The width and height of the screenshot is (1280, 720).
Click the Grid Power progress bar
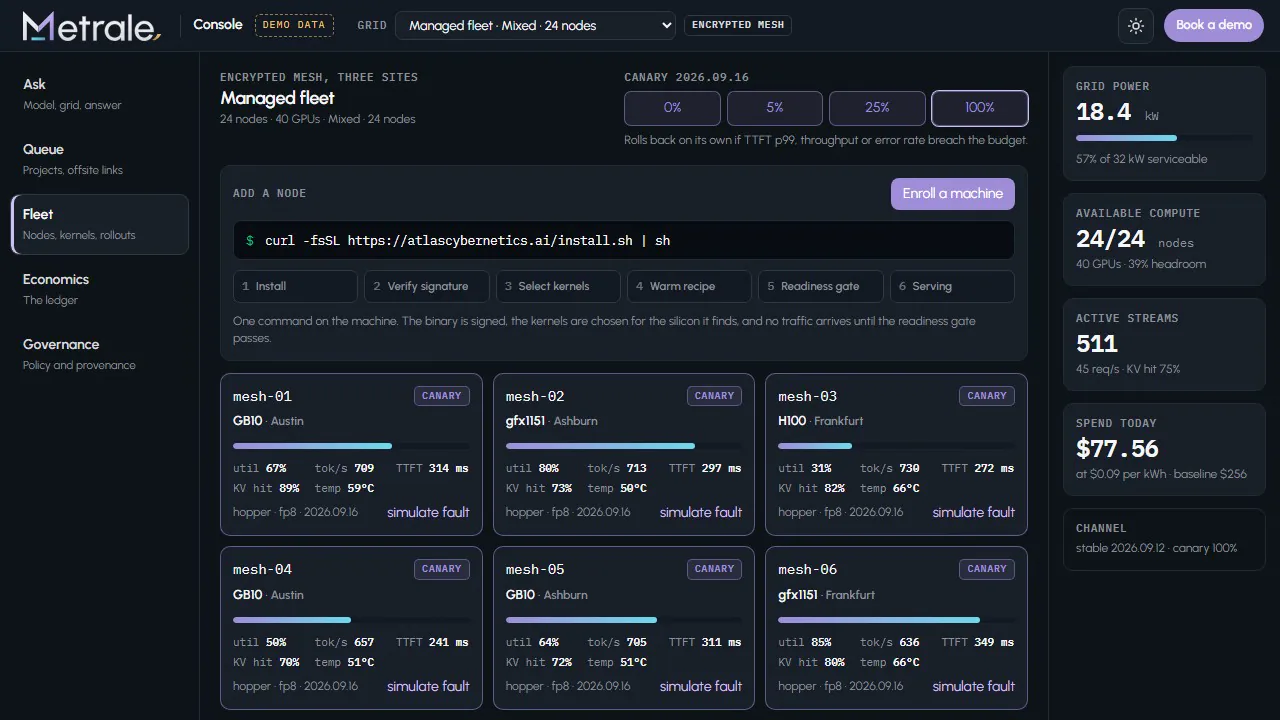click(x=1164, y=138)
